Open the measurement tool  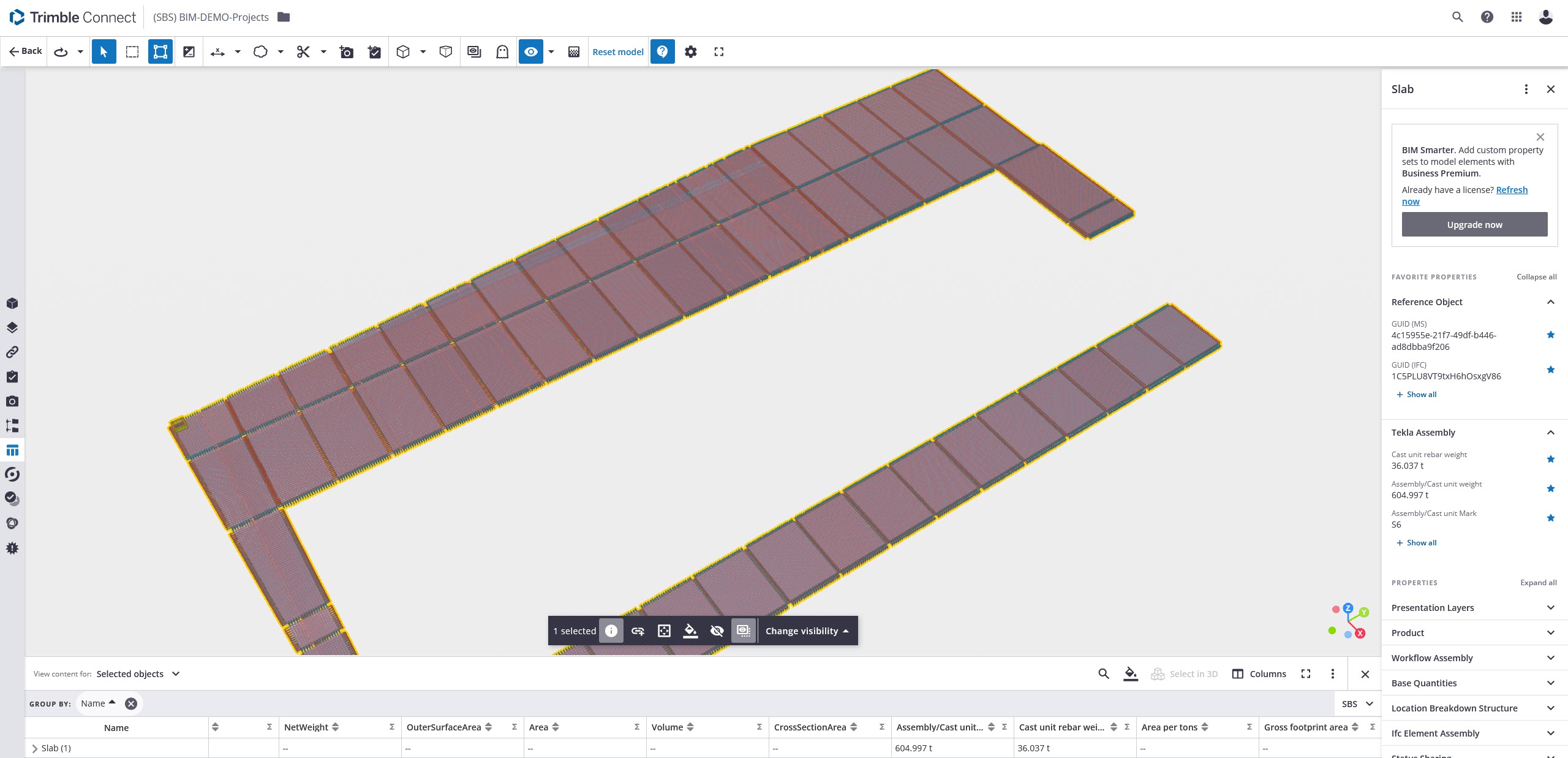217,51
